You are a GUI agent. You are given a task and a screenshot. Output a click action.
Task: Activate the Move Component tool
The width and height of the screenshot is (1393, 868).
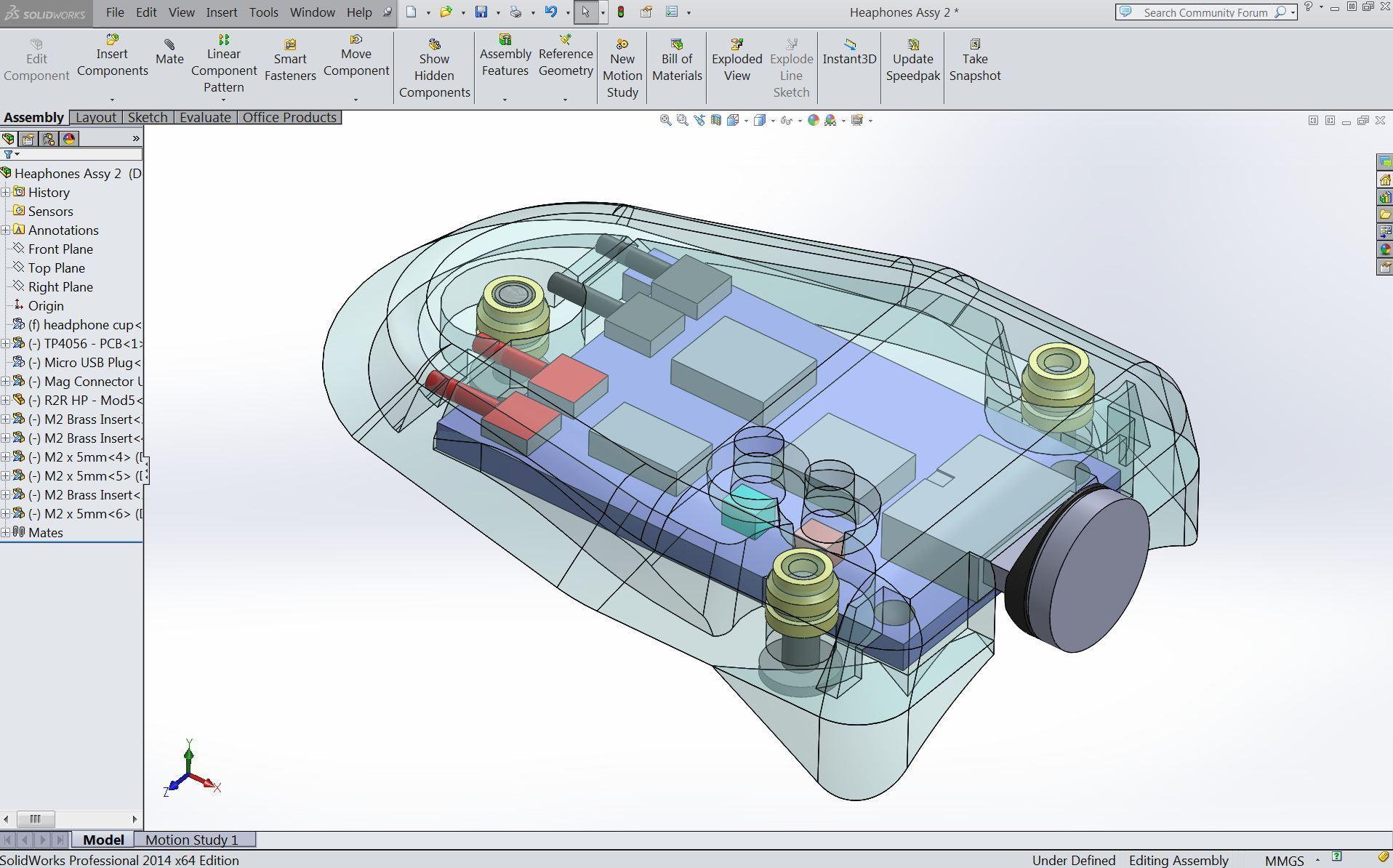(x=356, y=57)
